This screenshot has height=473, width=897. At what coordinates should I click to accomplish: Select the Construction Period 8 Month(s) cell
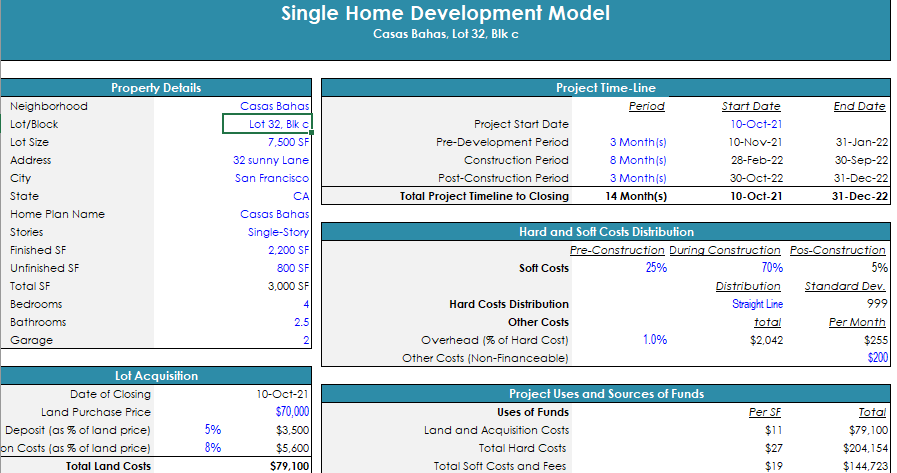tap(637, 160)
